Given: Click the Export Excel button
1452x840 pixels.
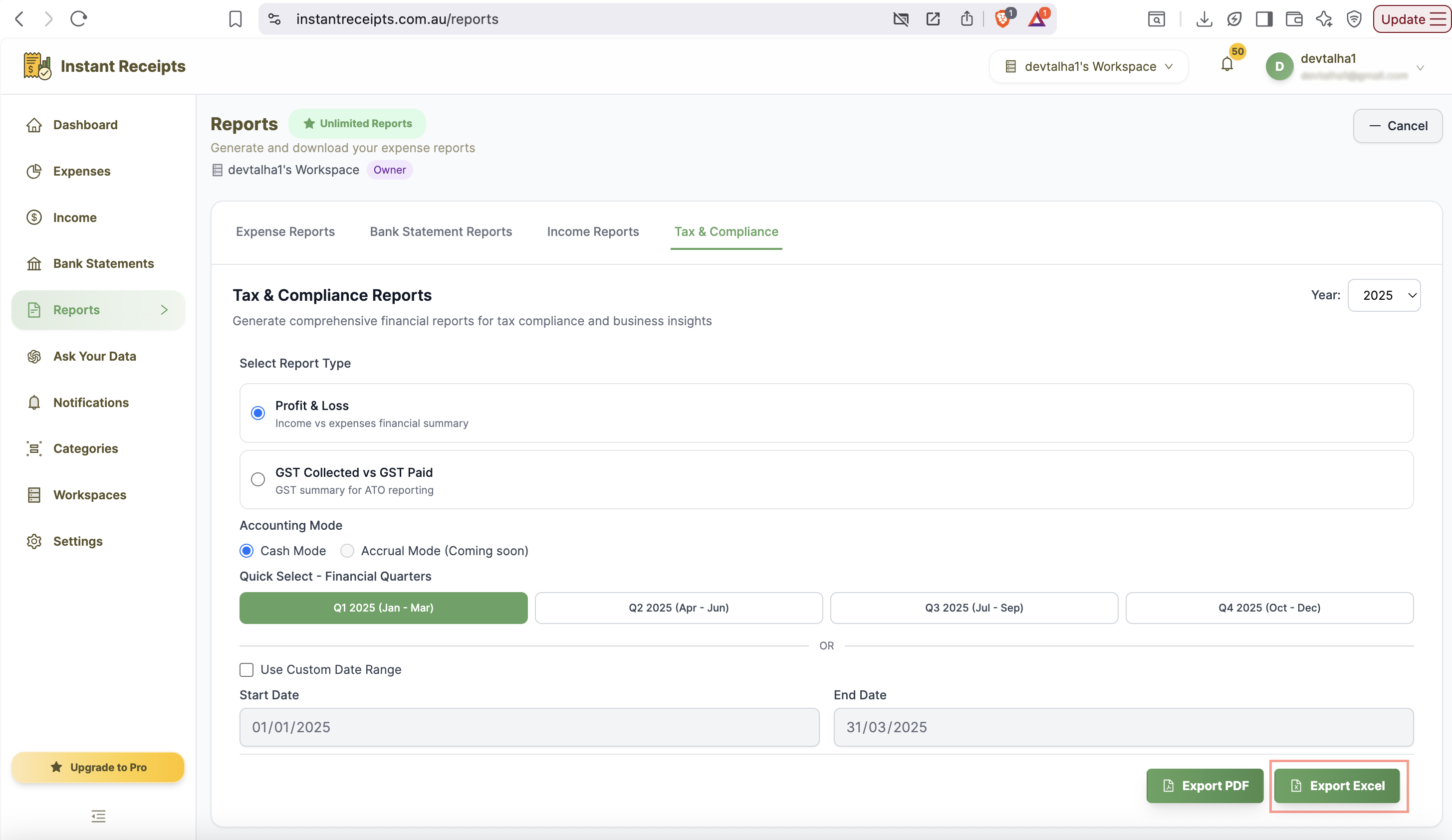Looking at the screenshot, I should click(1337, 785).
